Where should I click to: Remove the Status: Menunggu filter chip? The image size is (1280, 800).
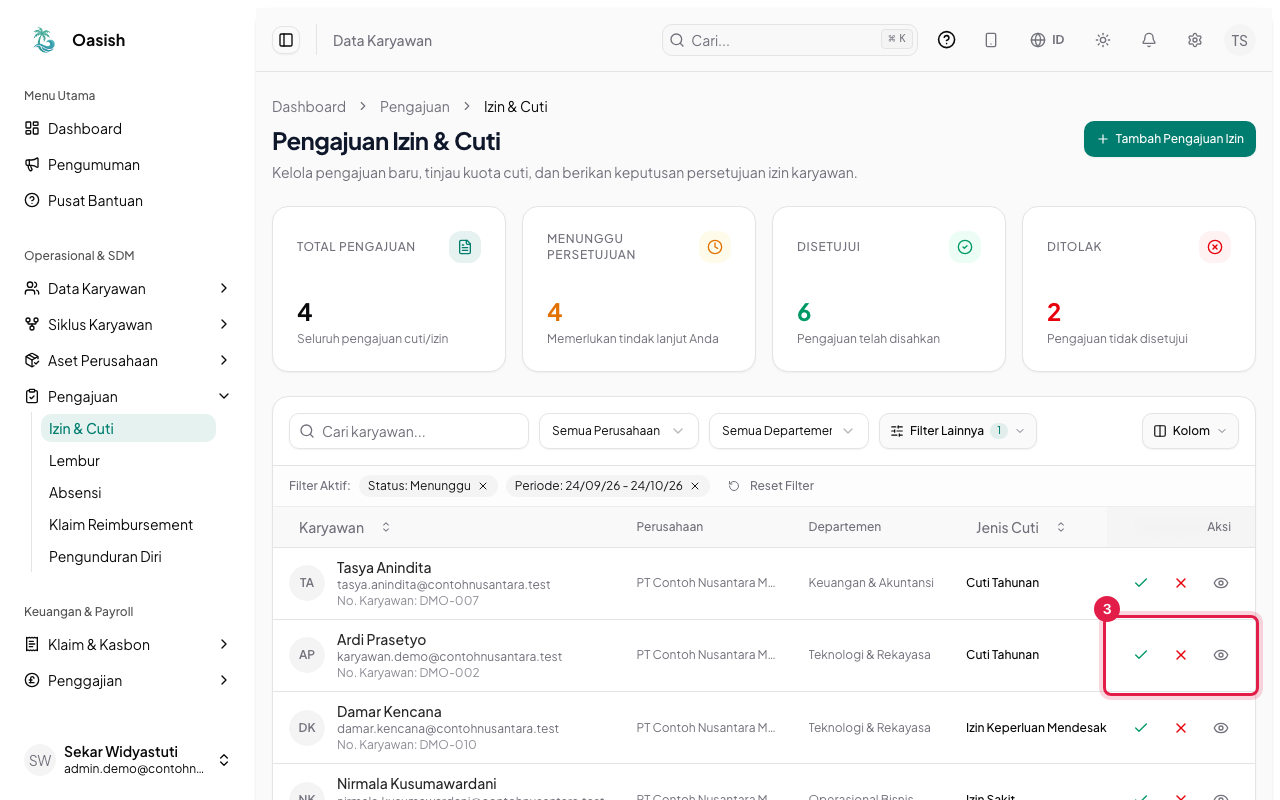(483, 486)
